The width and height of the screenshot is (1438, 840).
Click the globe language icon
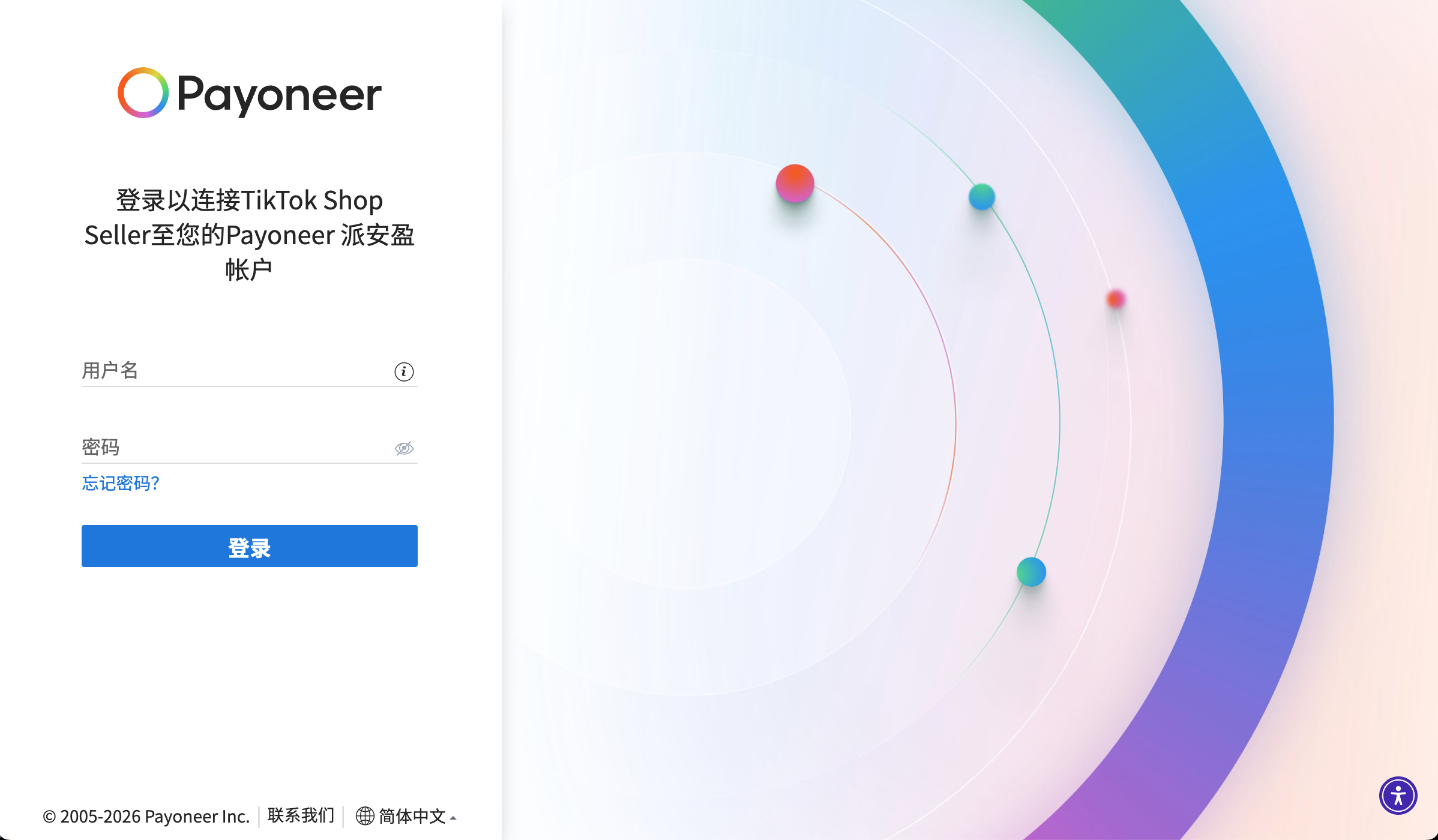click(x=365, y=816)
